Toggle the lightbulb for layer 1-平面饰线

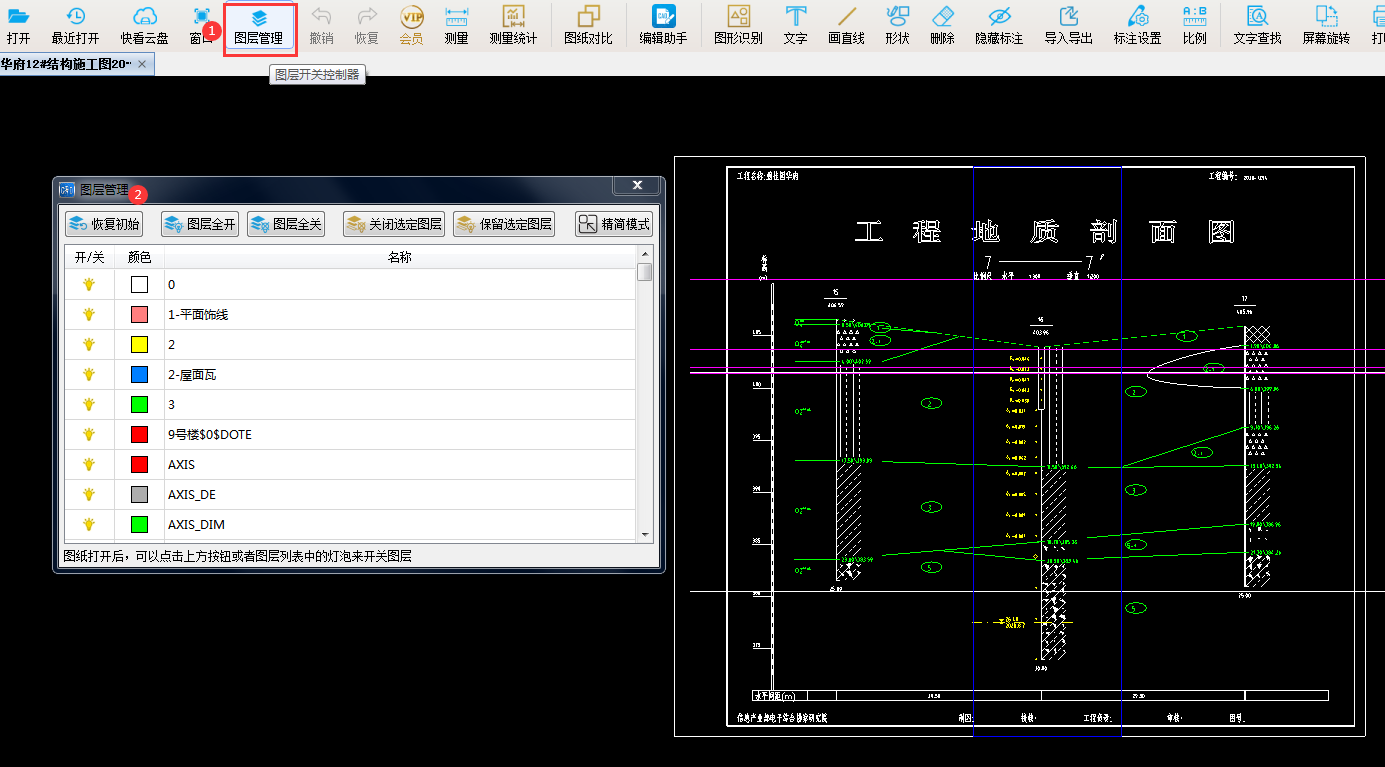coord(89,315)
